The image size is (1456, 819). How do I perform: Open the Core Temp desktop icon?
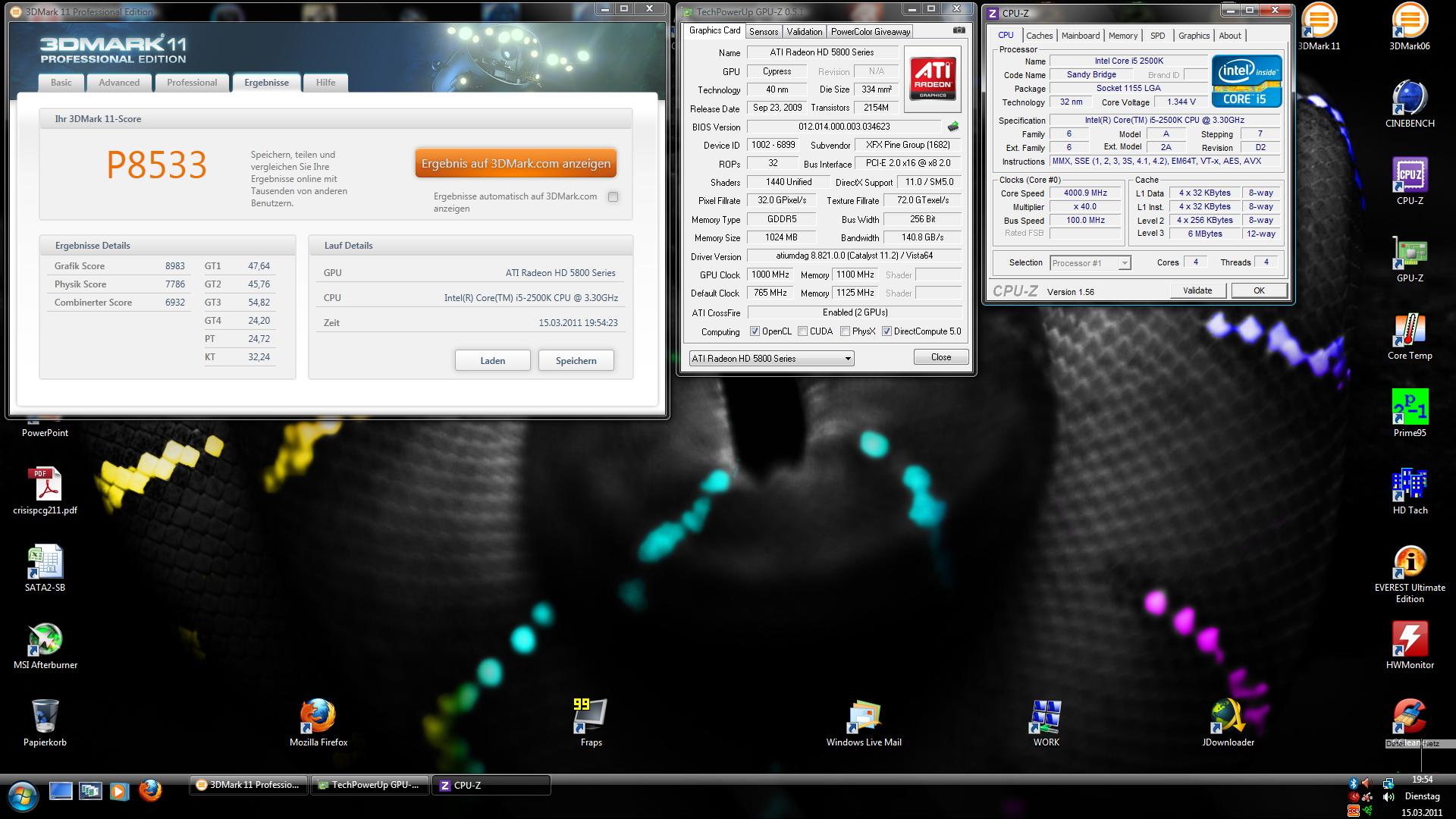(1409, 331)
